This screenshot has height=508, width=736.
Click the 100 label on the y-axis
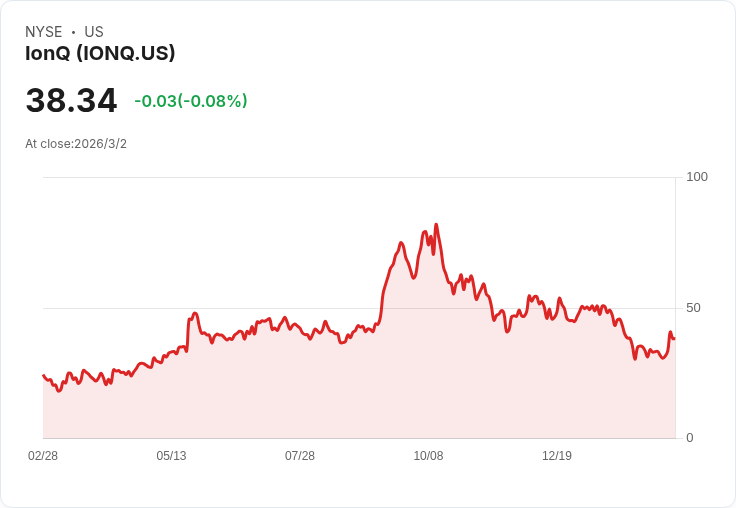(697, 177)
